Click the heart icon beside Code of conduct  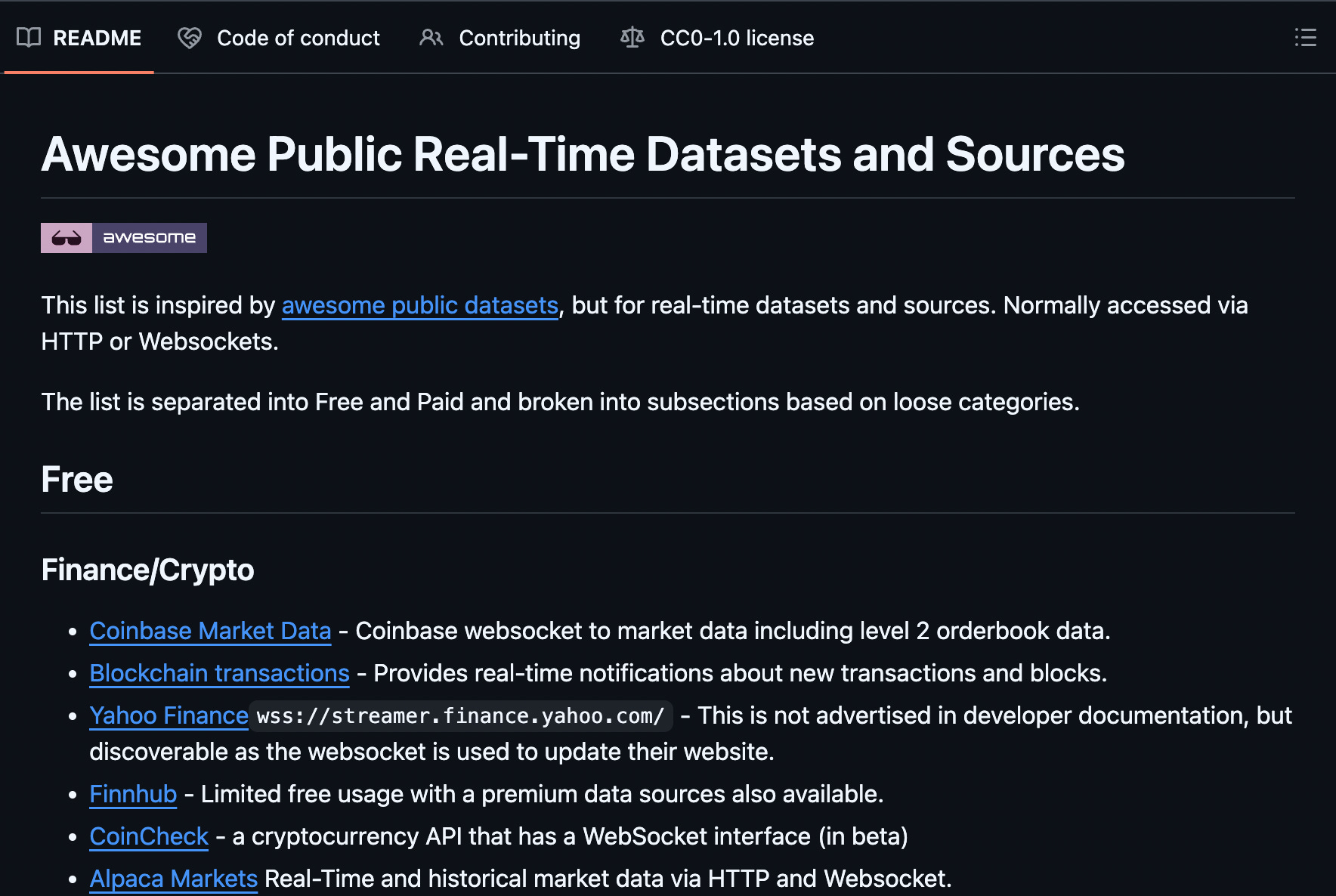(190, 38)
